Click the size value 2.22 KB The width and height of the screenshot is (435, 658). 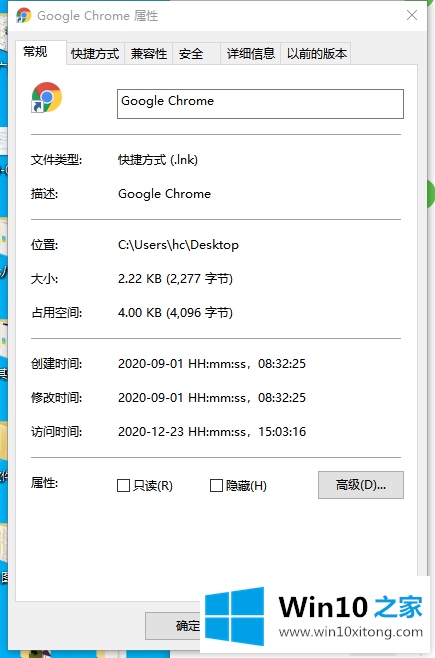pos(175,279)
